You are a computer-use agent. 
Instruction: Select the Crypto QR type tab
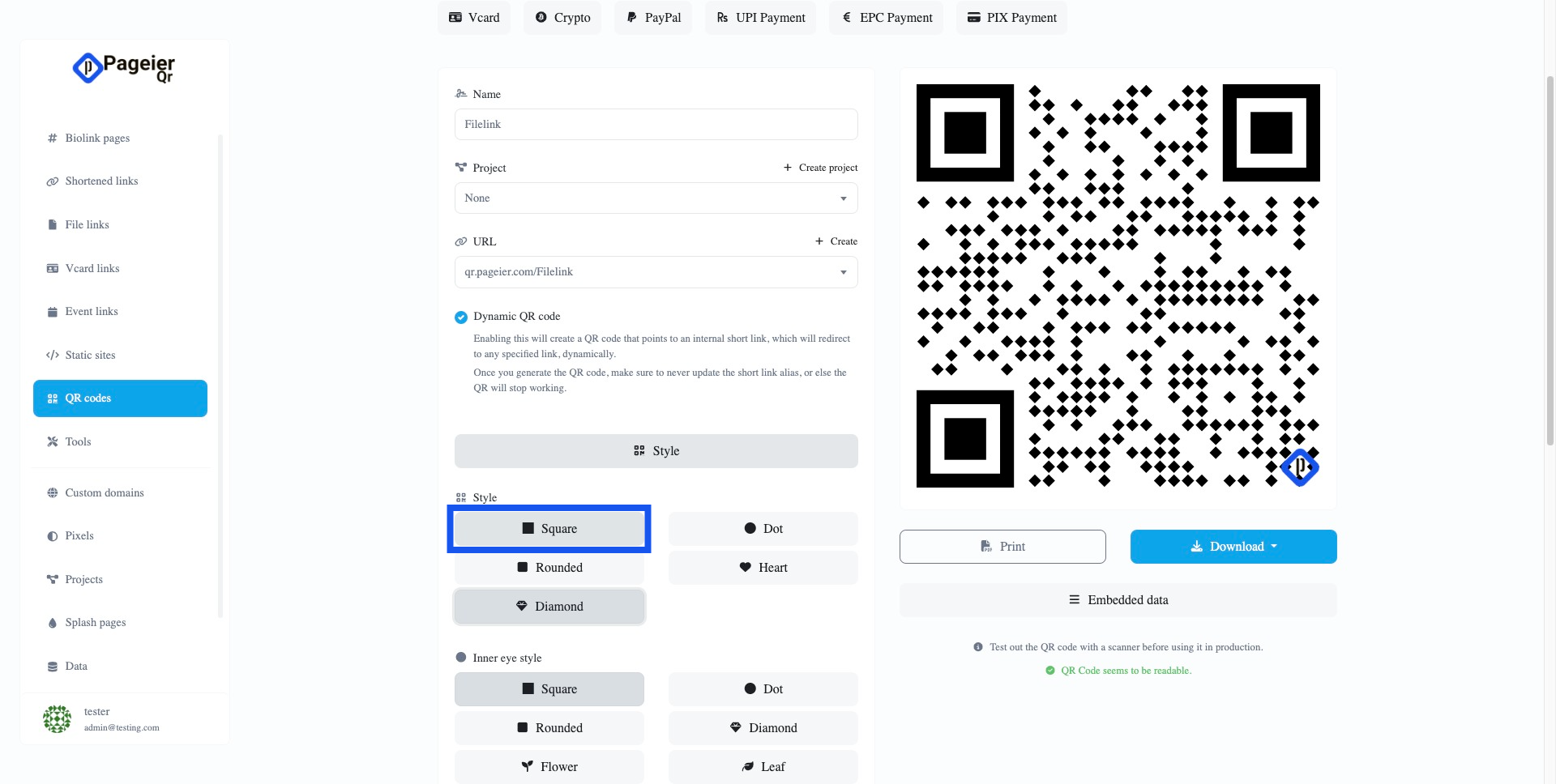562,18
